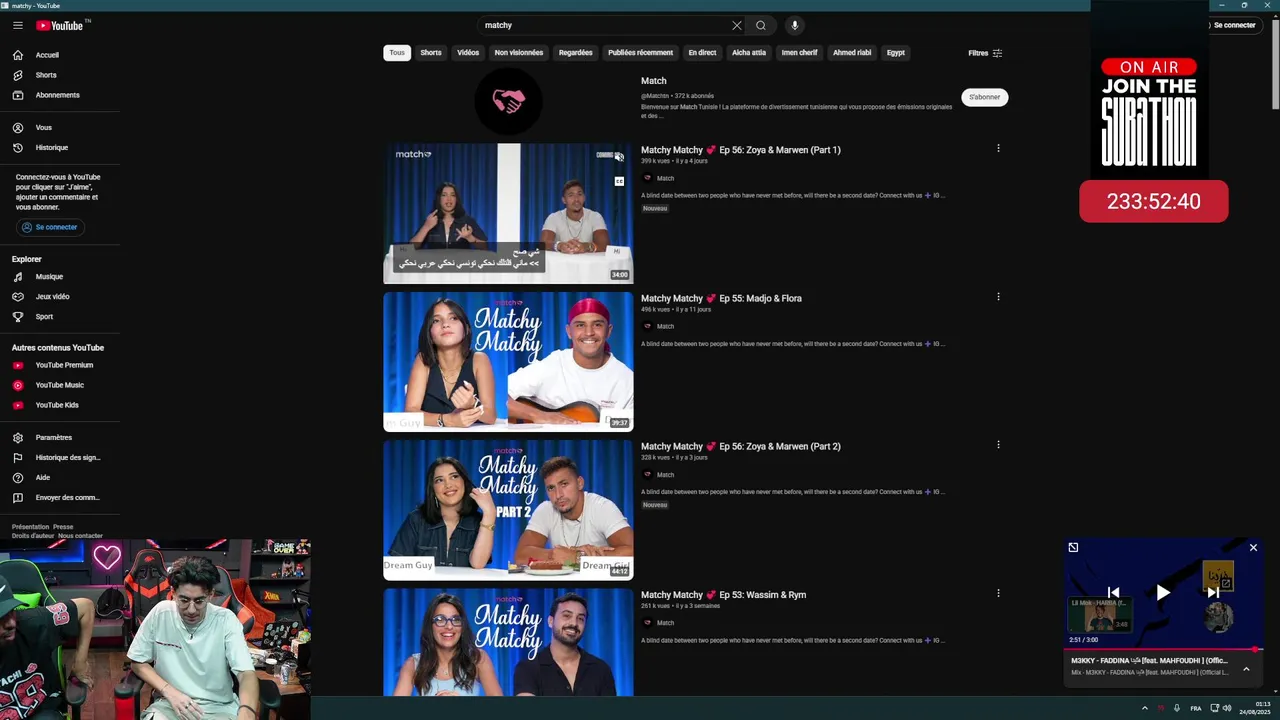Toggle captions on Ep 56 Part 1 preview
Screen dimensions: 1280x720
click(619, 181)
